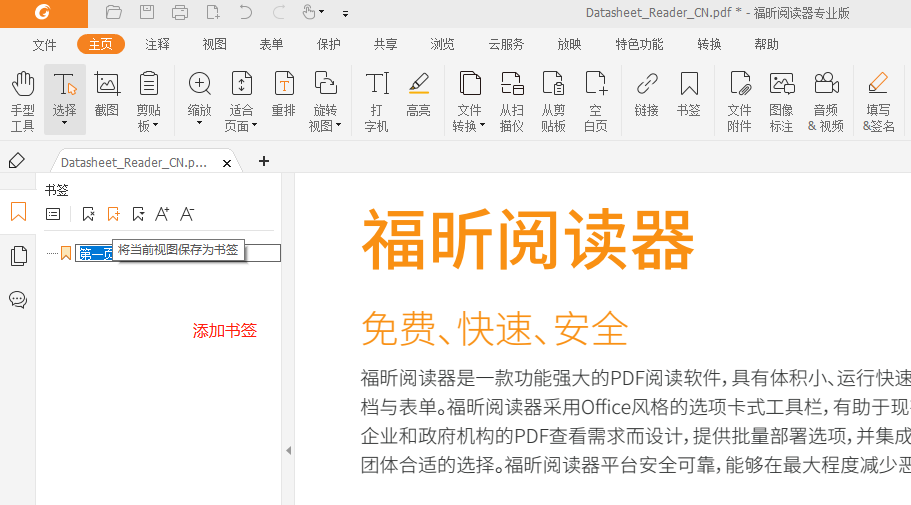Delete selected bookmark icon
Viewport: 911px width, 505px height.
pyautogui.click(x=88, y=214)
